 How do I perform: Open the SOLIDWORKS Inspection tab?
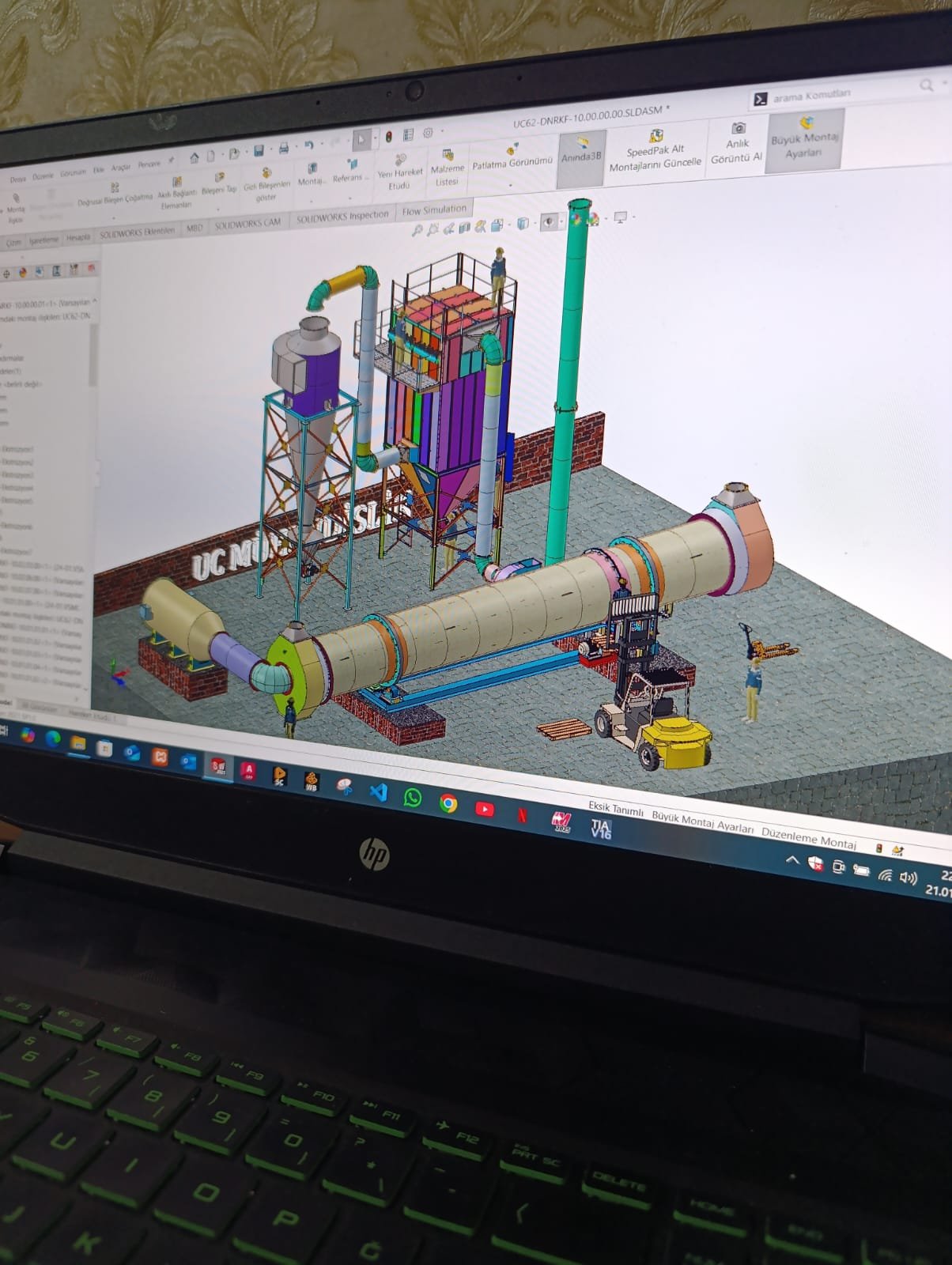342,216
